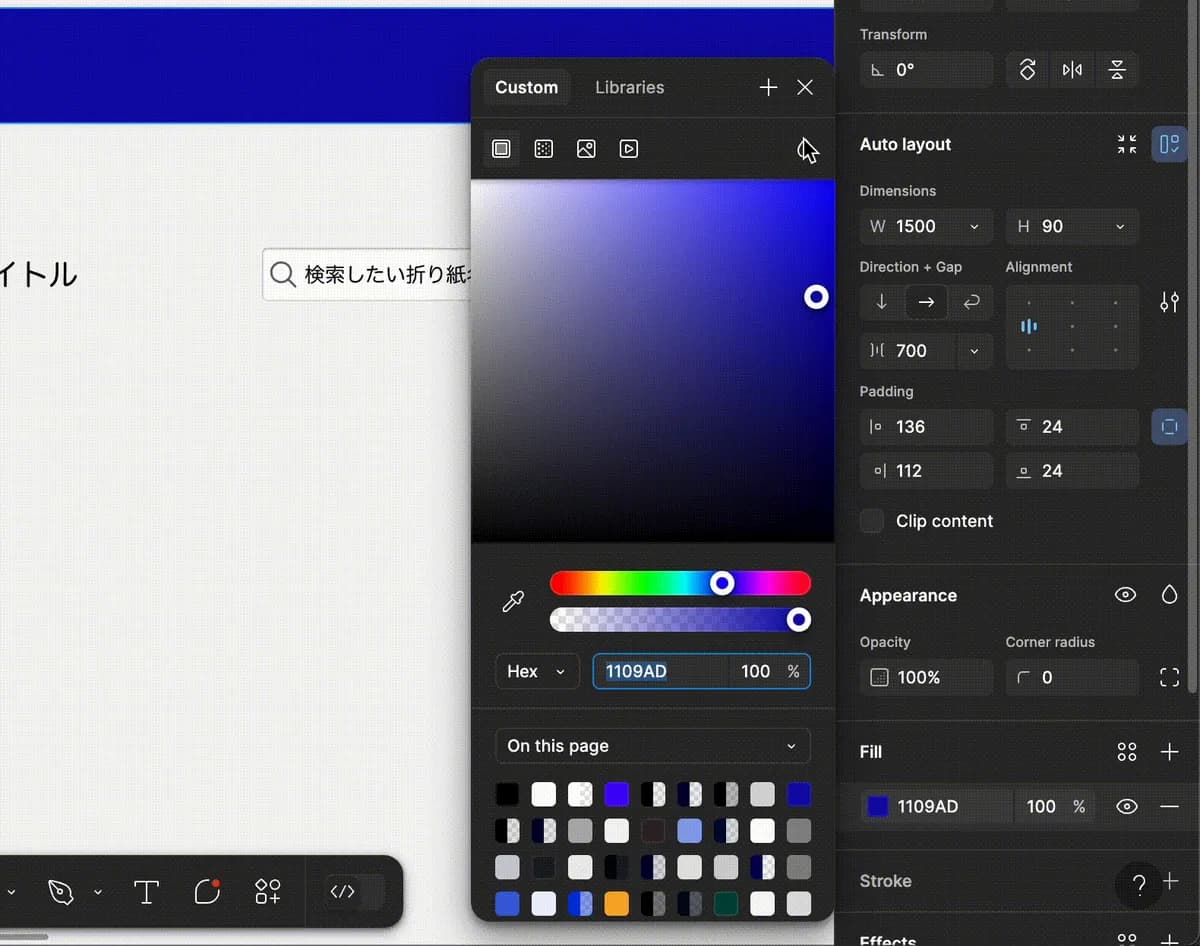Select the gradient fill type icon
This screenshot has height=946, width=1200.
pos(544,149)
